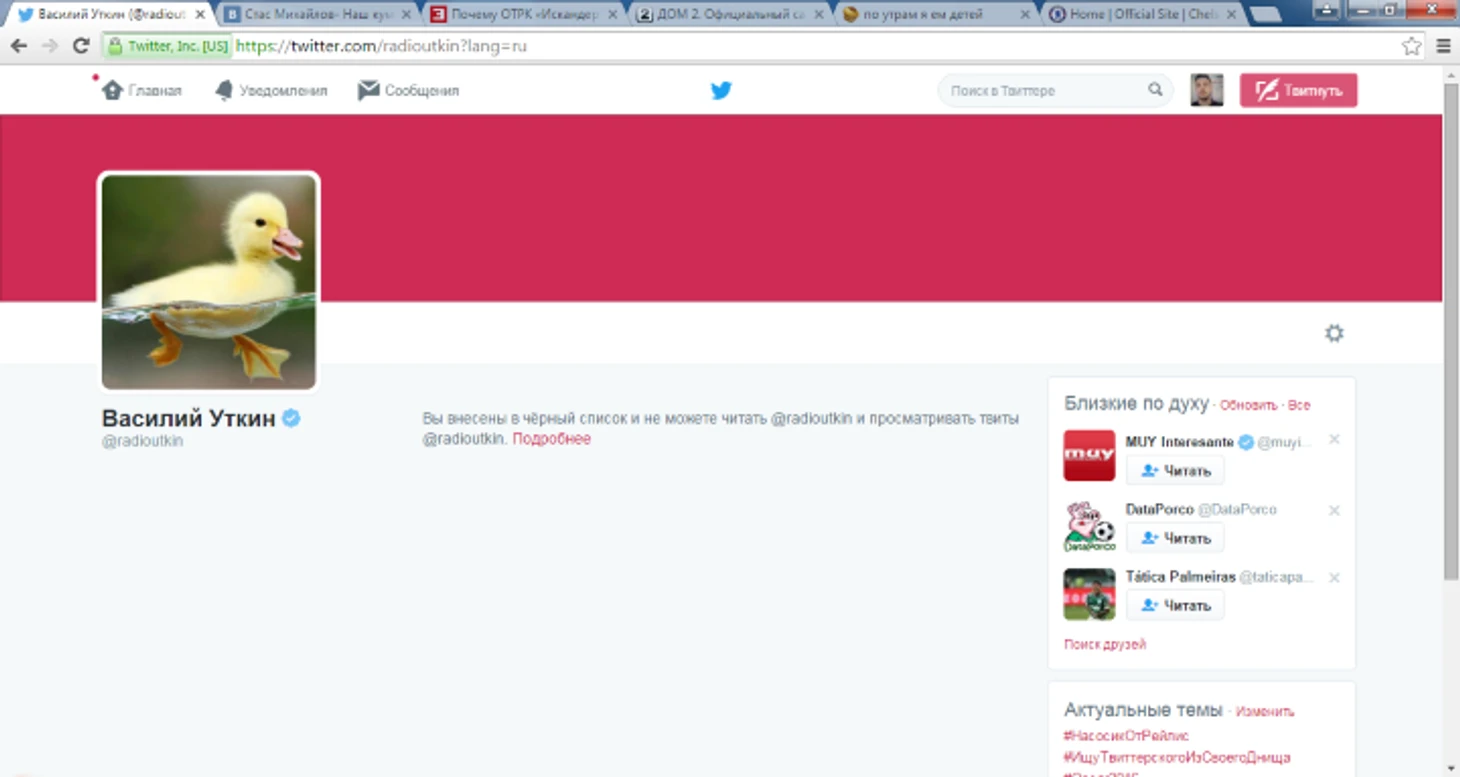1460x777 pixels.
Task: Open Tática Palmeiras avatar
Action: (1089, 594)
